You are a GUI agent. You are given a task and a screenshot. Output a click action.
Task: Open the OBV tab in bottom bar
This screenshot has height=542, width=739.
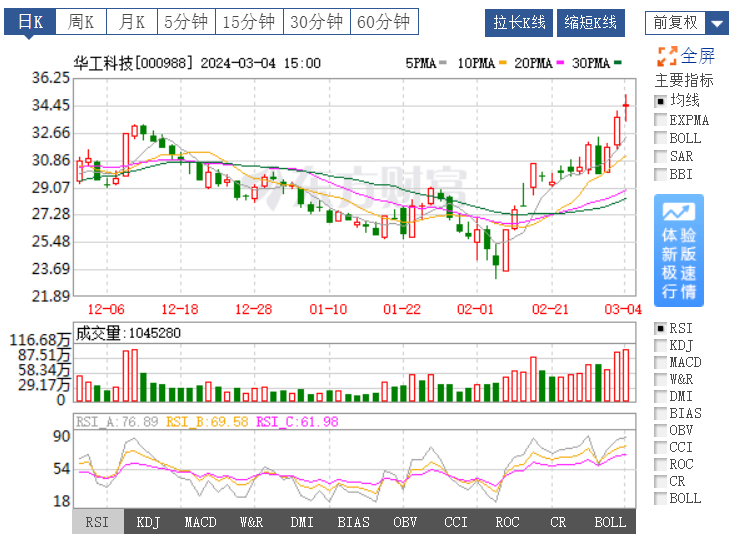coord(405,522)
